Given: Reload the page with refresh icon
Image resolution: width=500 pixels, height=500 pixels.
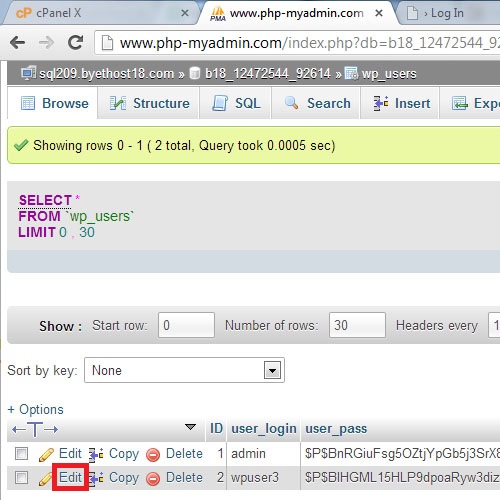Looking at the screenshot, I should point(75,42).
